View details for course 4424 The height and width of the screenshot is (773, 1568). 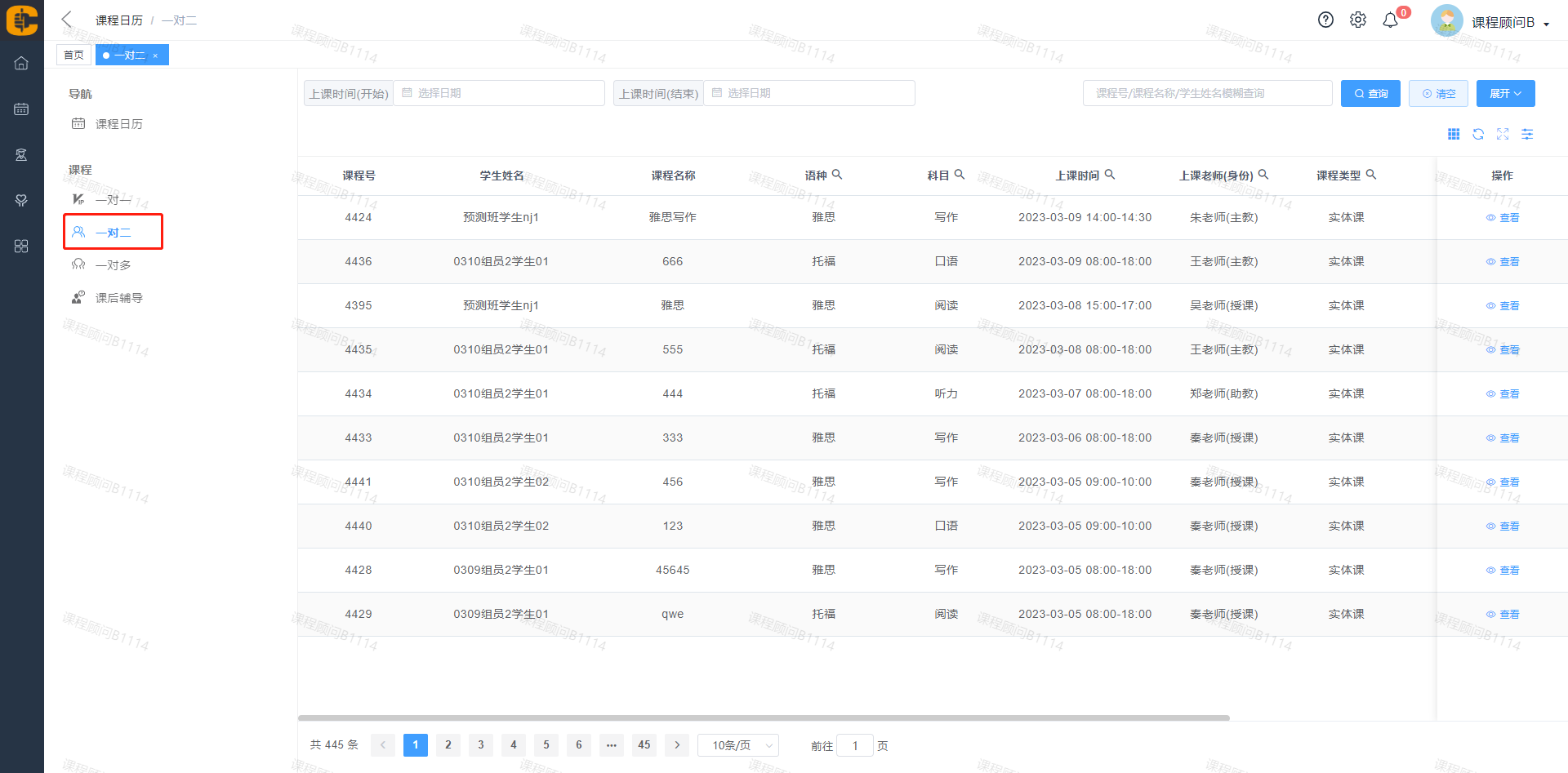click(1503, 218)
